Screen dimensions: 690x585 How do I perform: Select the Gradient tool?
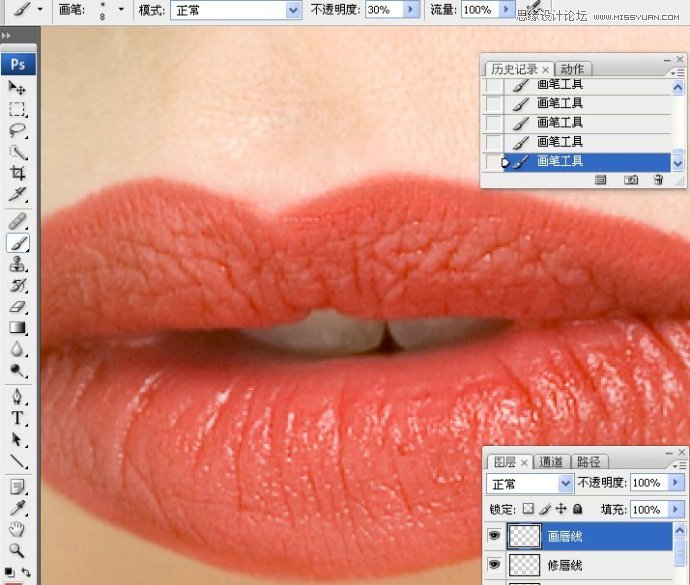pyautogui.click(x=17, y=328)
